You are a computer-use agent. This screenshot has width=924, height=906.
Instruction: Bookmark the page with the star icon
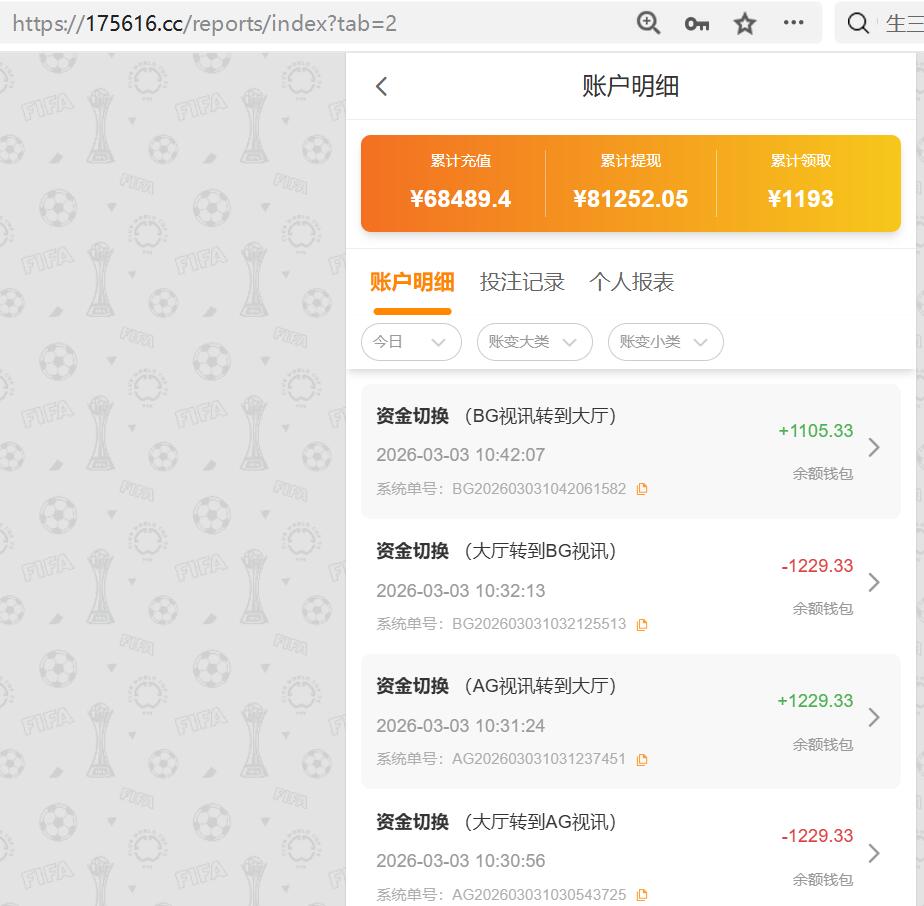744,22
